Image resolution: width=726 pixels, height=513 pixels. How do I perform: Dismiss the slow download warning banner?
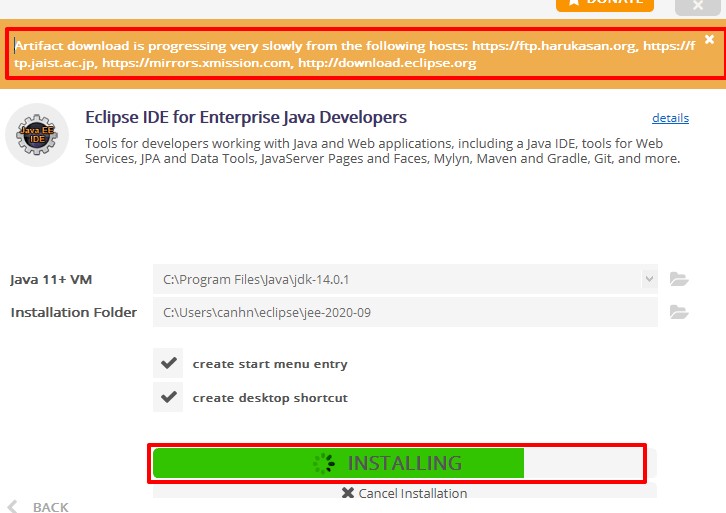click(709, 39)
